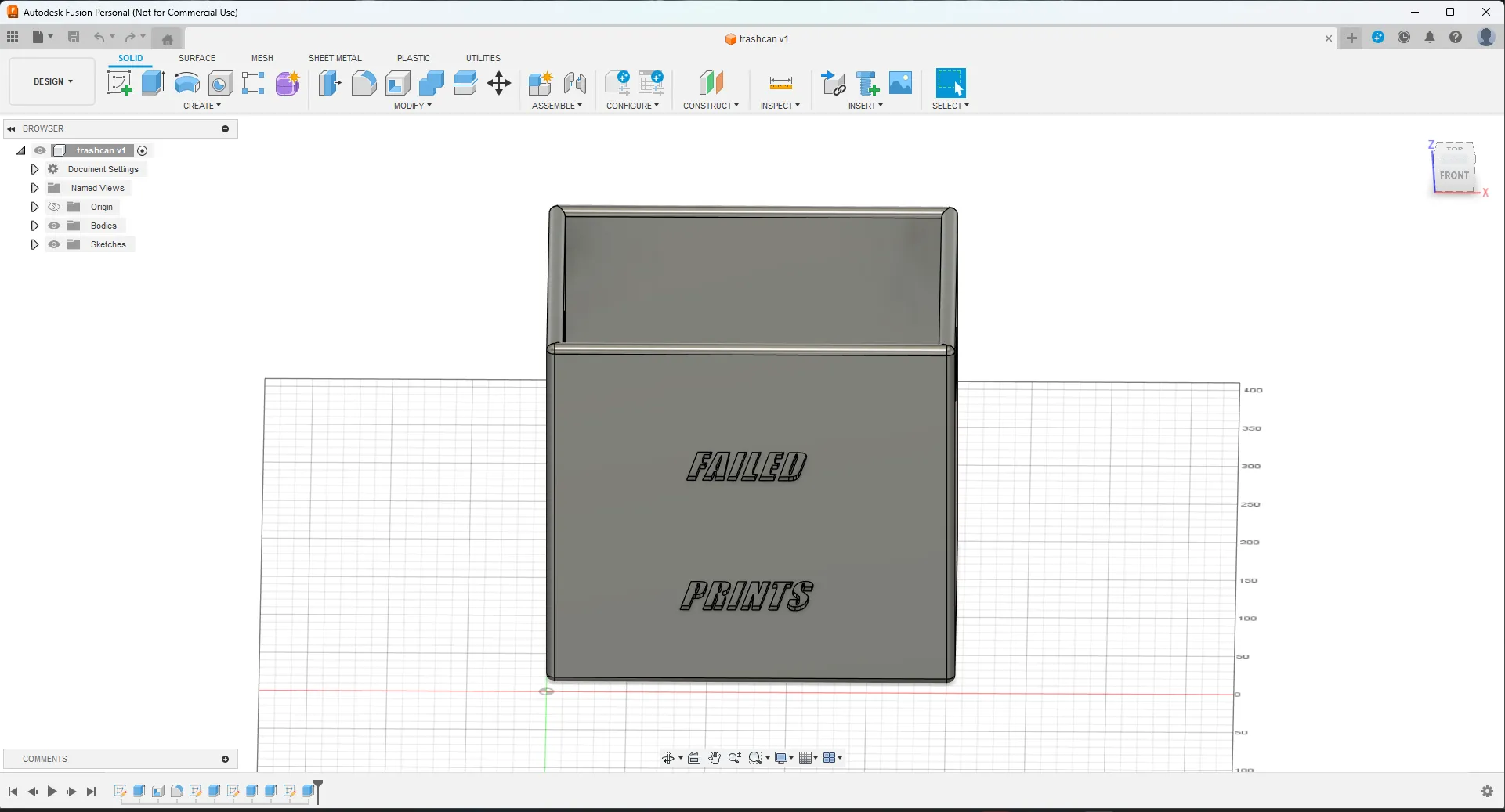
Task: Open the Insert Canvas image tool
Action: pyautogui.click(x=900, y=83)
